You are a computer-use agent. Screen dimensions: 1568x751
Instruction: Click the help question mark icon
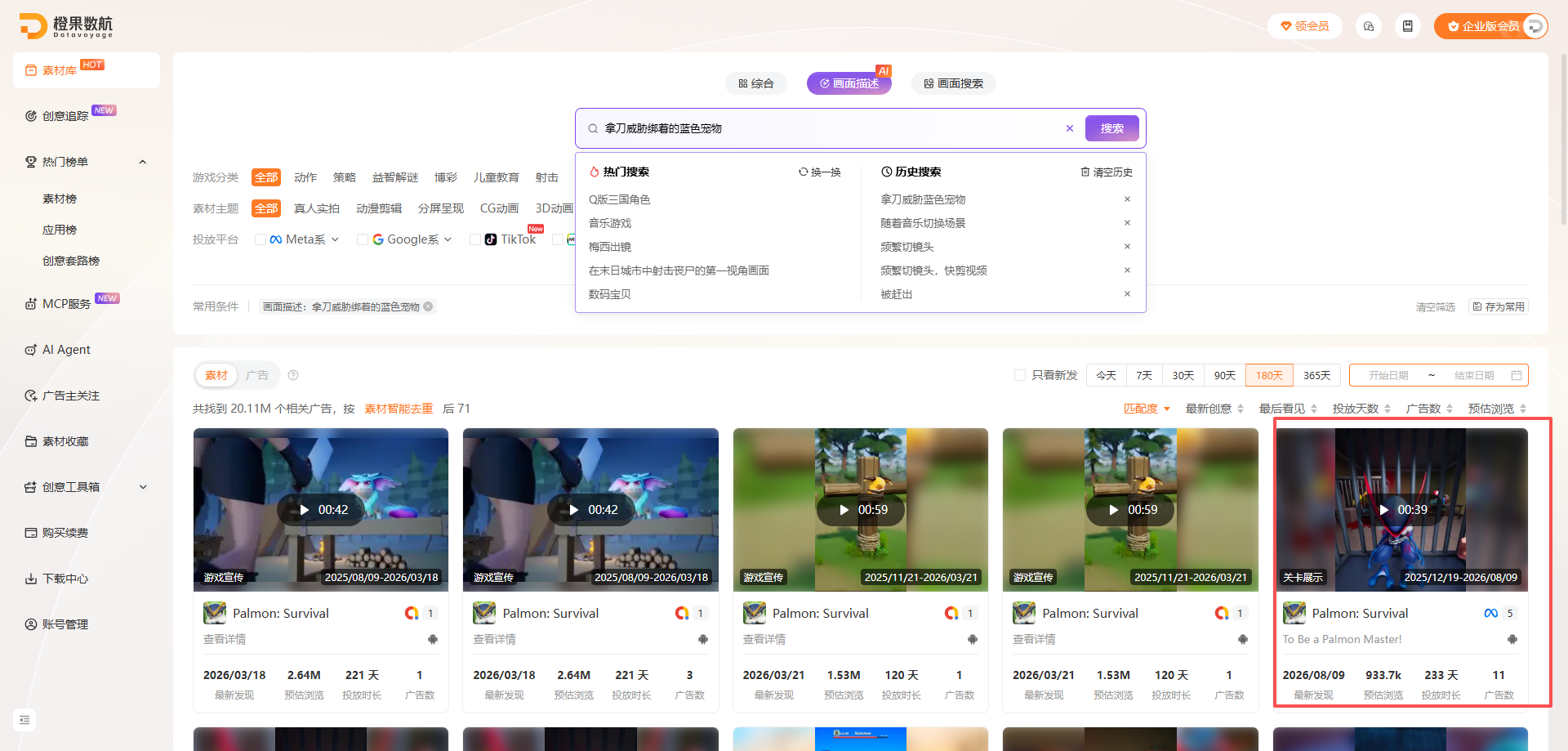pos(293,375)
